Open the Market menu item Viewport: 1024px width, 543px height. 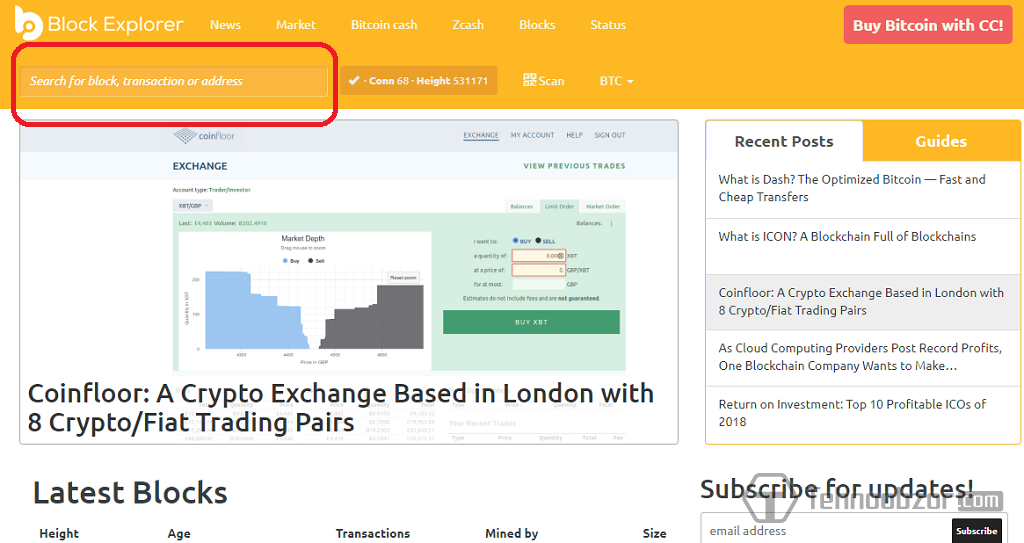pyautogui.click(x=296, y=25)
